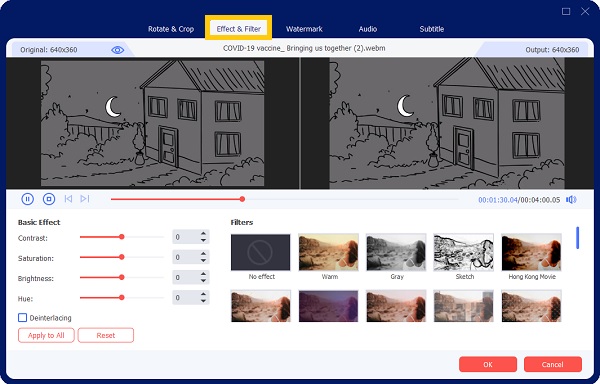Image resolution: width=600 pixels, height=384 pixels.
Task: Switch to the Watermark tab
Action: (x=304, y=29)
